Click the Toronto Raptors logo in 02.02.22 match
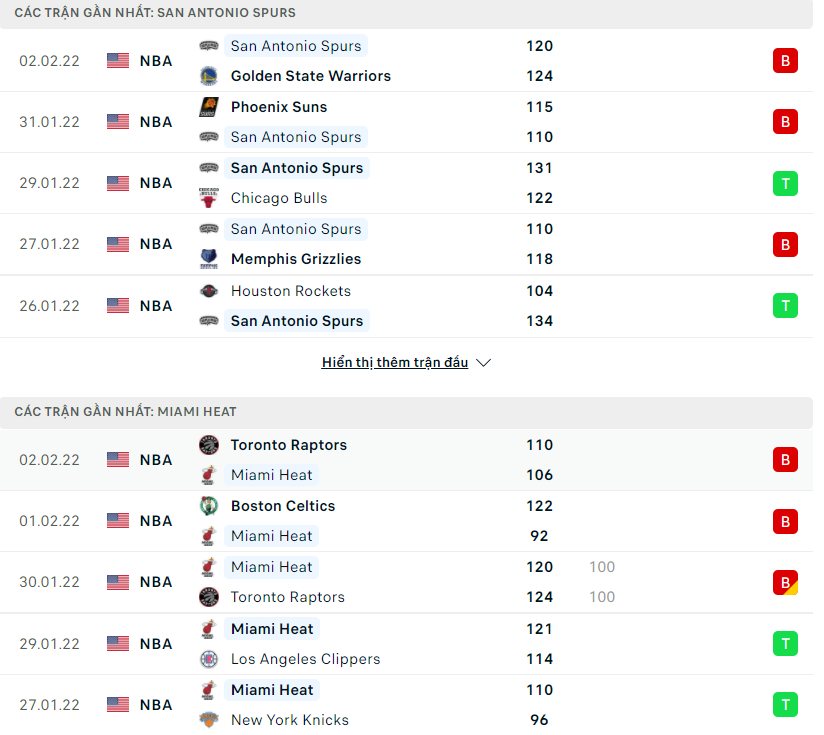This screenshot has height=735, width=824. tap(209, 445)
